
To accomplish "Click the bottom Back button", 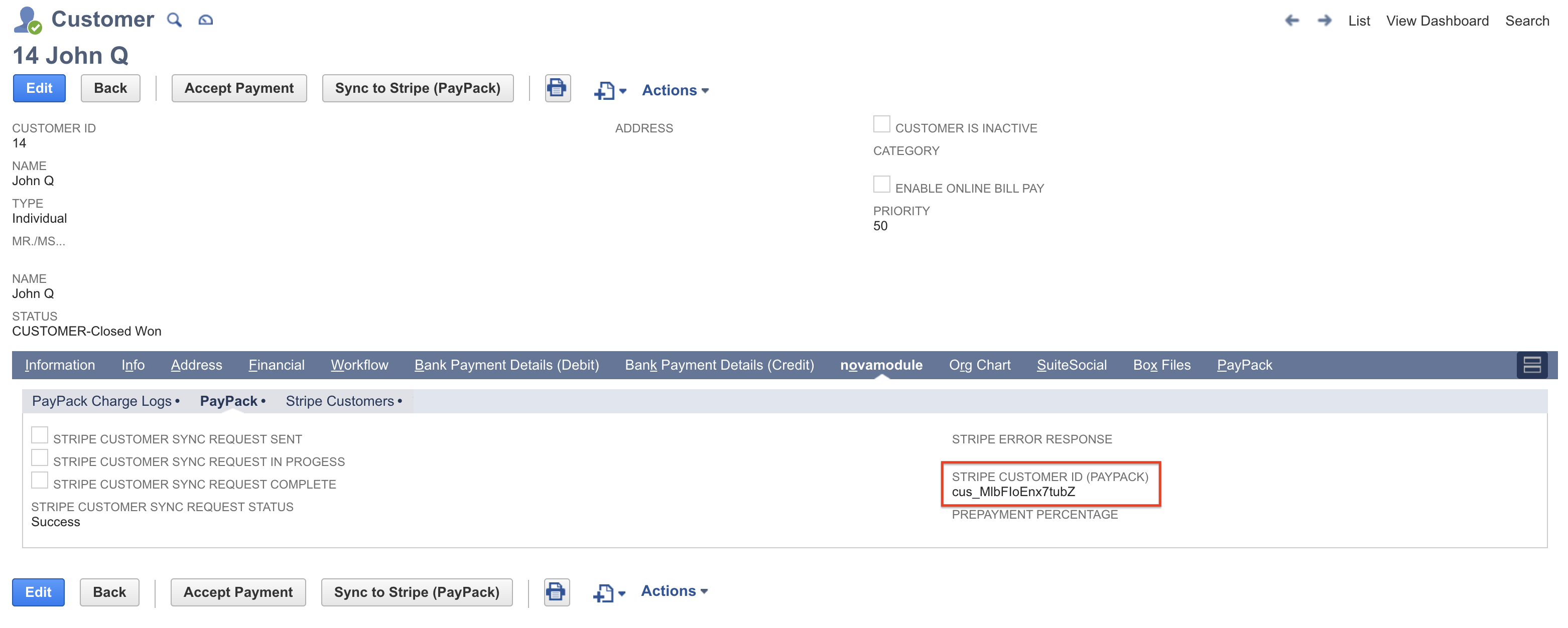I will [x=109, y=592].
